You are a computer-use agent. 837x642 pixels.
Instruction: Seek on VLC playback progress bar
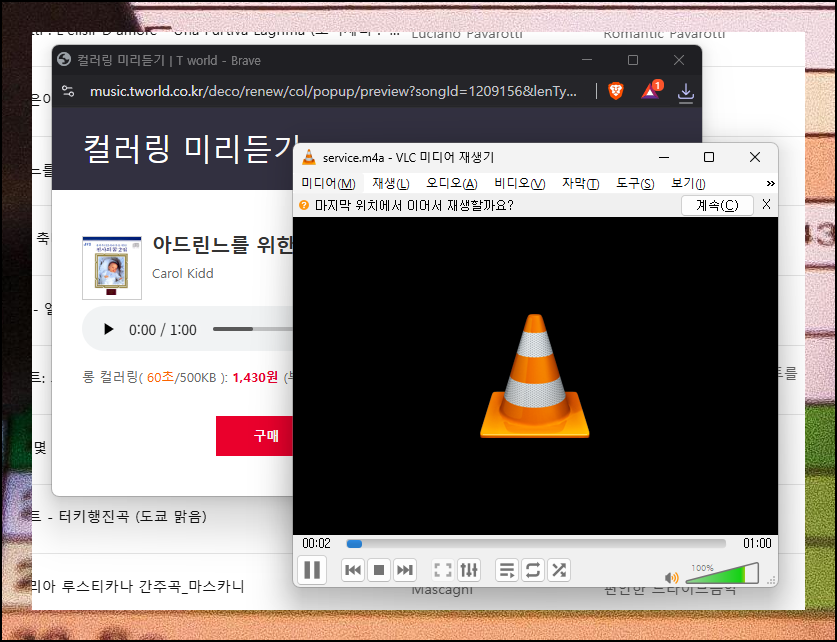[x=536, y=544]
